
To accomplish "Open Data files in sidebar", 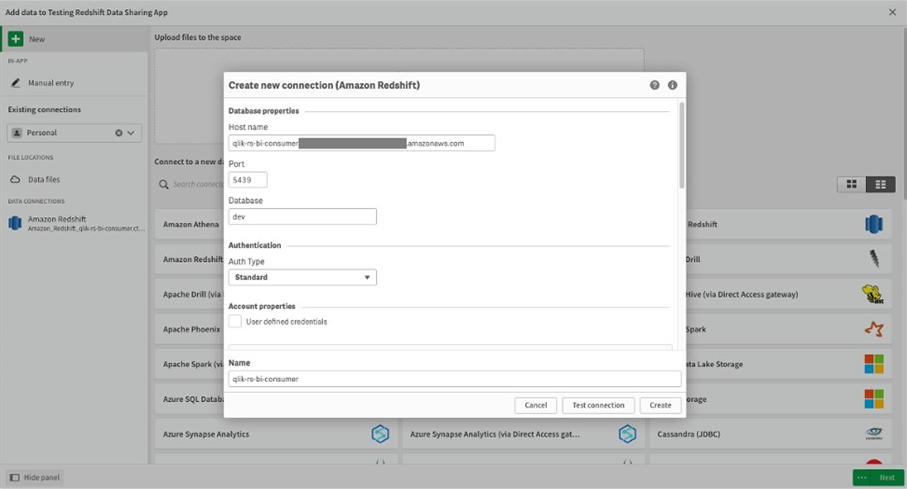I will 74,179.
